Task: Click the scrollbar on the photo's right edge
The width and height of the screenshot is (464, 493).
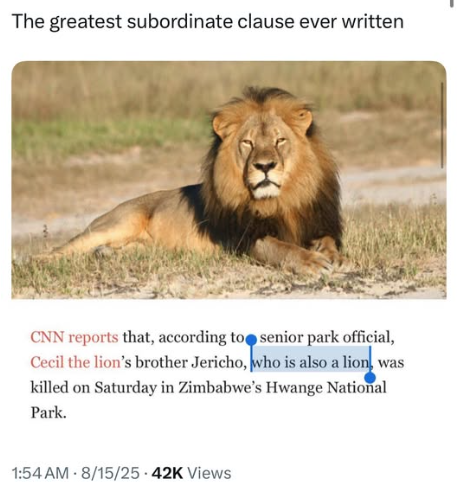Action: click(x=442, y=125)
